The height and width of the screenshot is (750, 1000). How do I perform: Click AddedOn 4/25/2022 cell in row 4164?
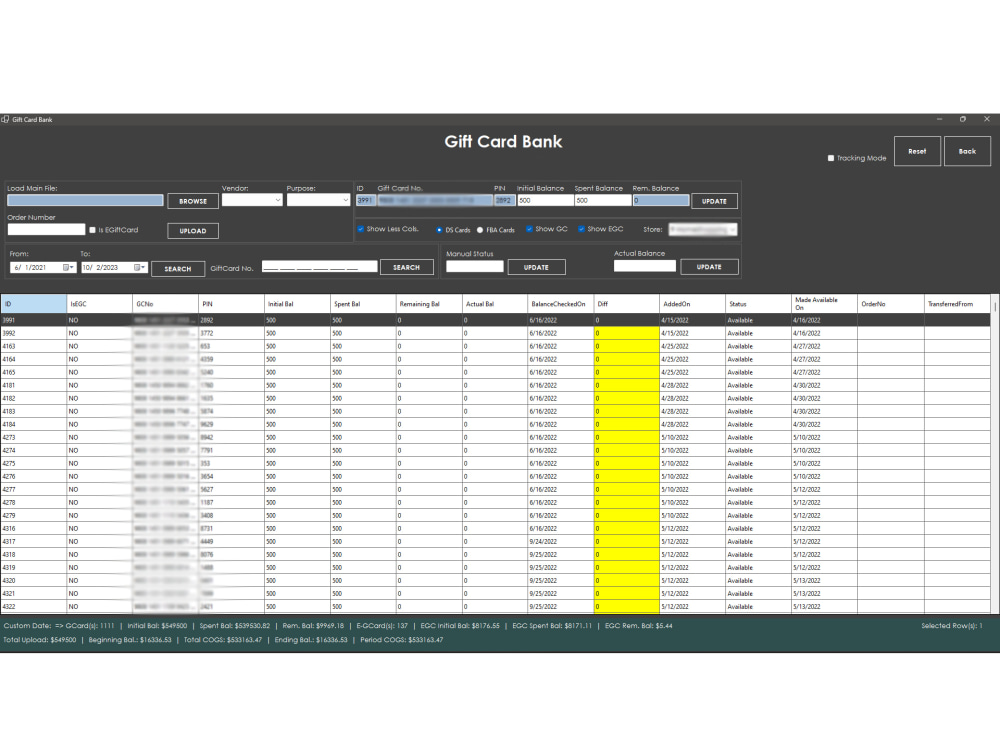click(692, 359)
